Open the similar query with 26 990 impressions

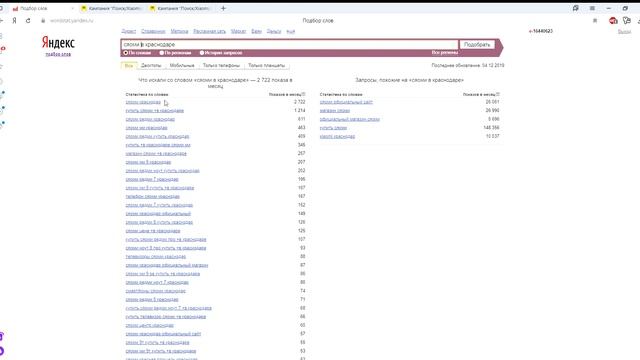coord(335,111)
